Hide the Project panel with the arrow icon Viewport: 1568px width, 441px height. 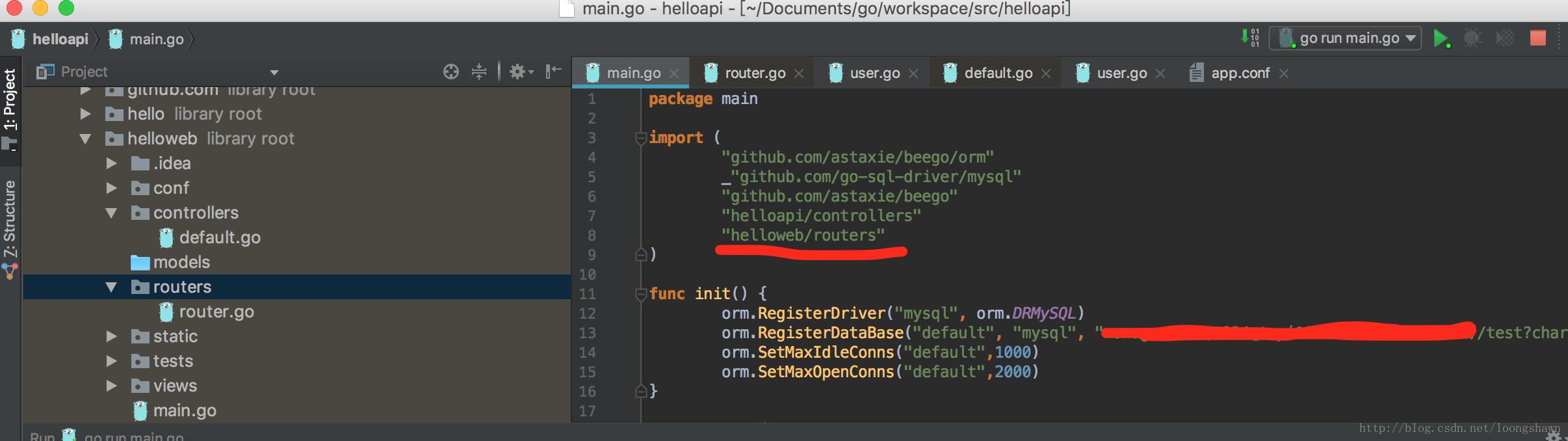[553, 71]
